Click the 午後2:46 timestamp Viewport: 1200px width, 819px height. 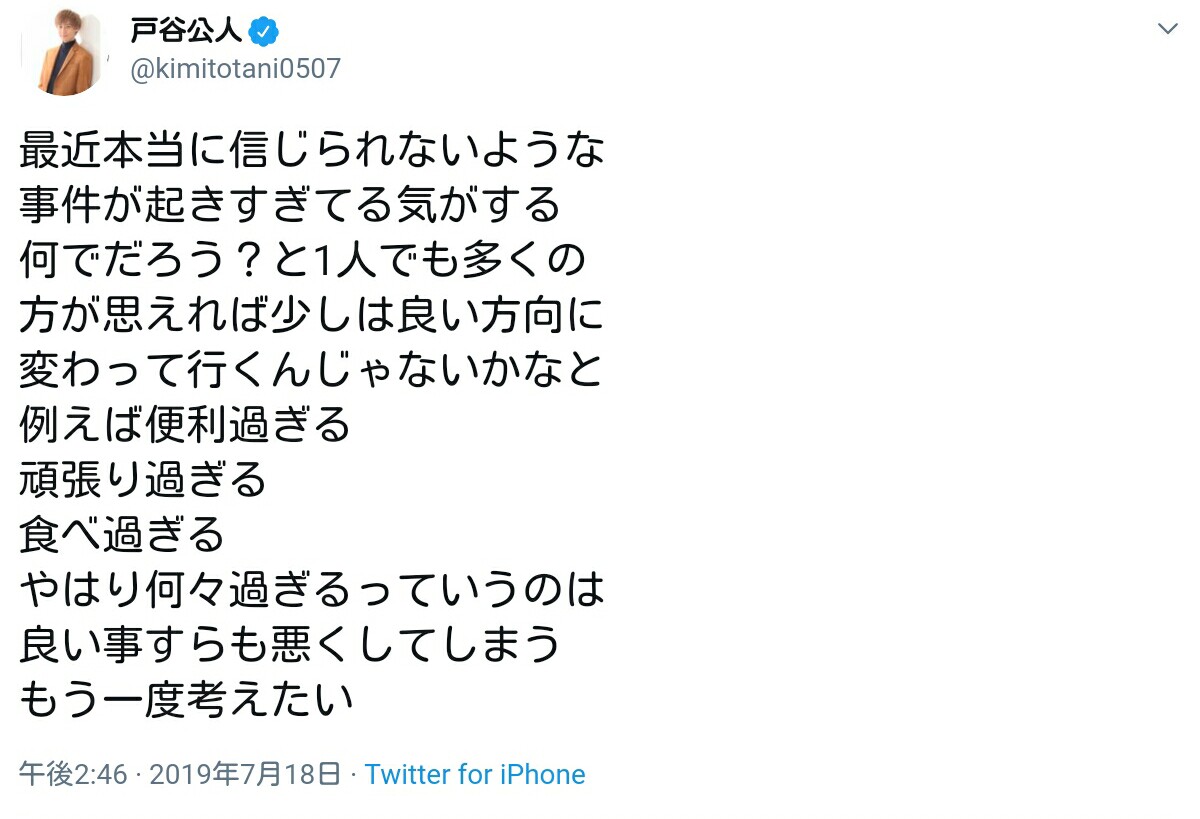[x=73, y=774]
